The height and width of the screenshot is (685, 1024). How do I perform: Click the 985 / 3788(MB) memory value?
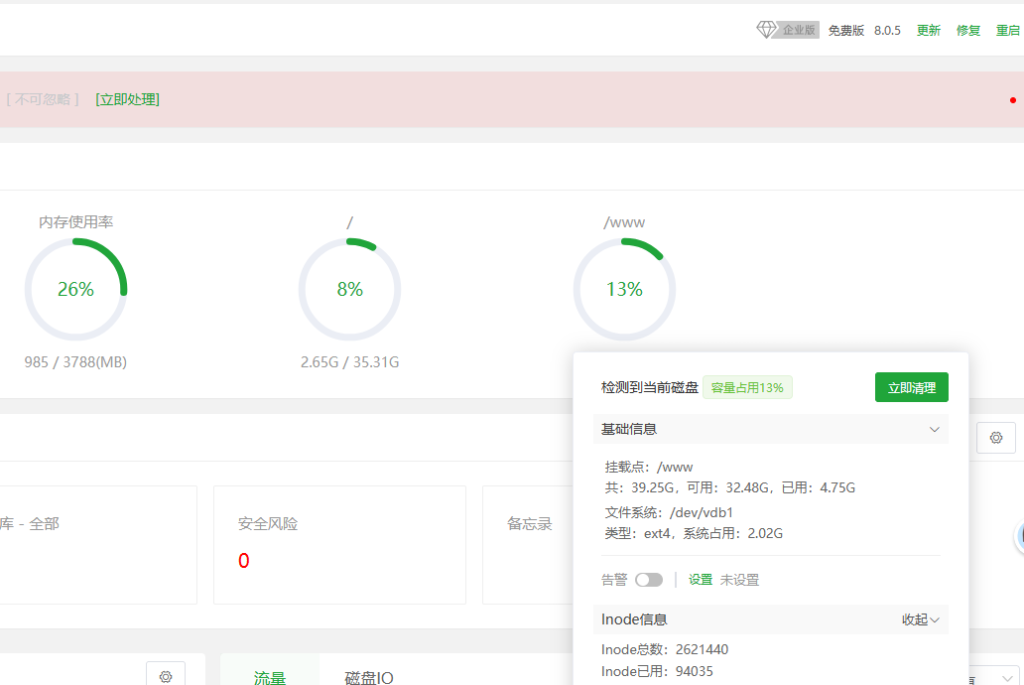click(76, 362)
